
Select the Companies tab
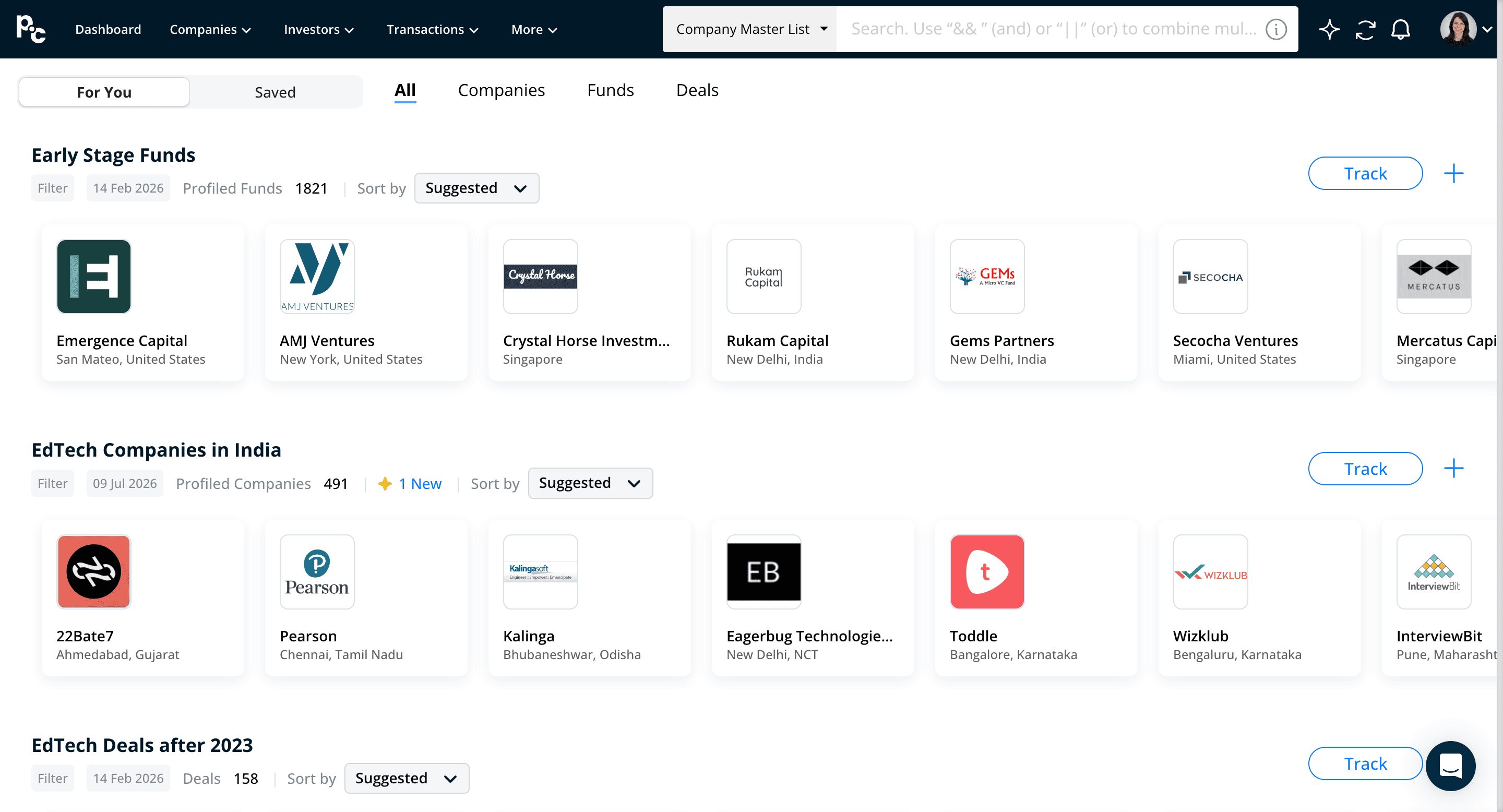[501, 90]
